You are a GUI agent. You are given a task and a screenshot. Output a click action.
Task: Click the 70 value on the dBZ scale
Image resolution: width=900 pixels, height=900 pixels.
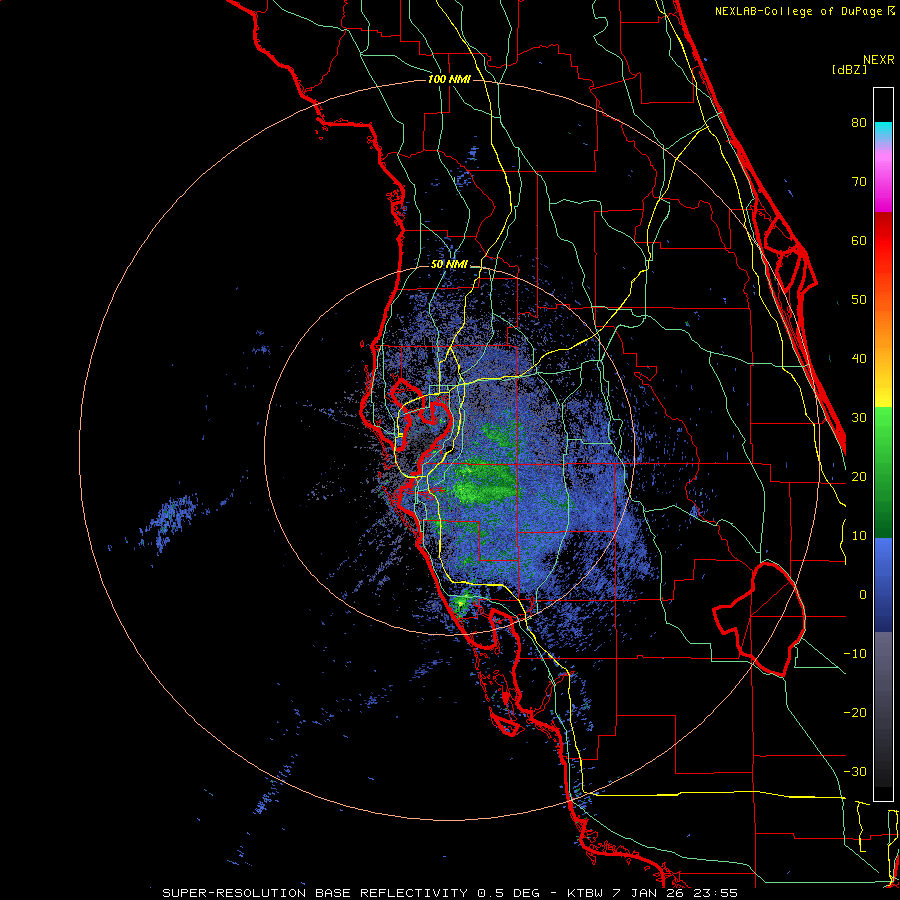859,182
